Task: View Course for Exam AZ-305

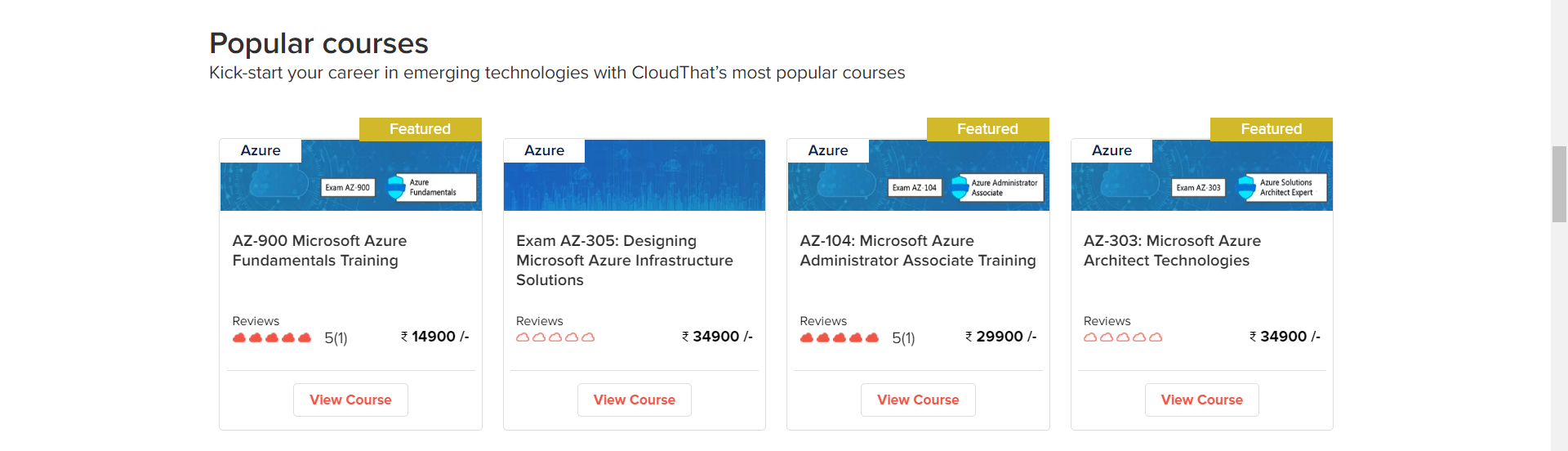Action: tap(634, 400)
